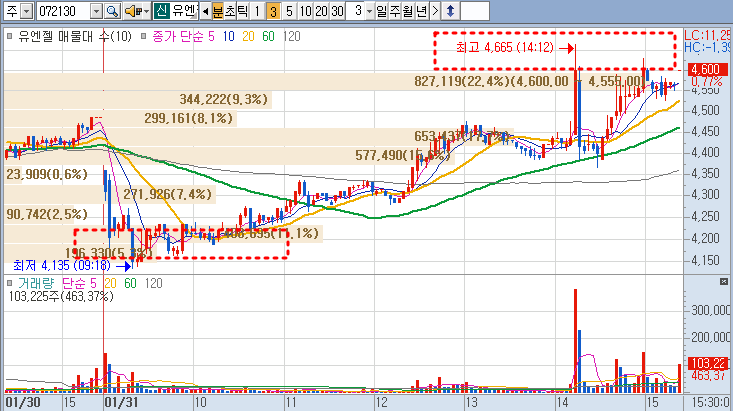Click the HC:-1,39 indicator text
The width and height of the screenshot is (733, 411).
(707, 47)
